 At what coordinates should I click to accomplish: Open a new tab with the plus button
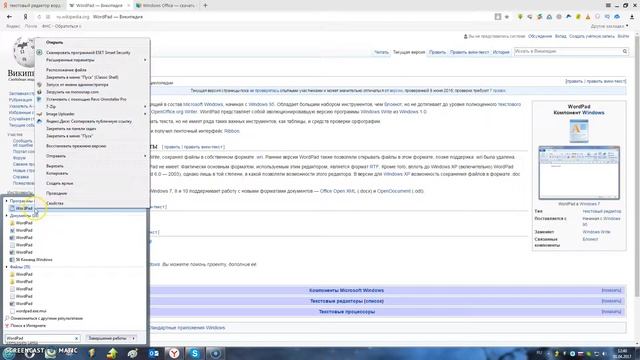pos(205,5)
